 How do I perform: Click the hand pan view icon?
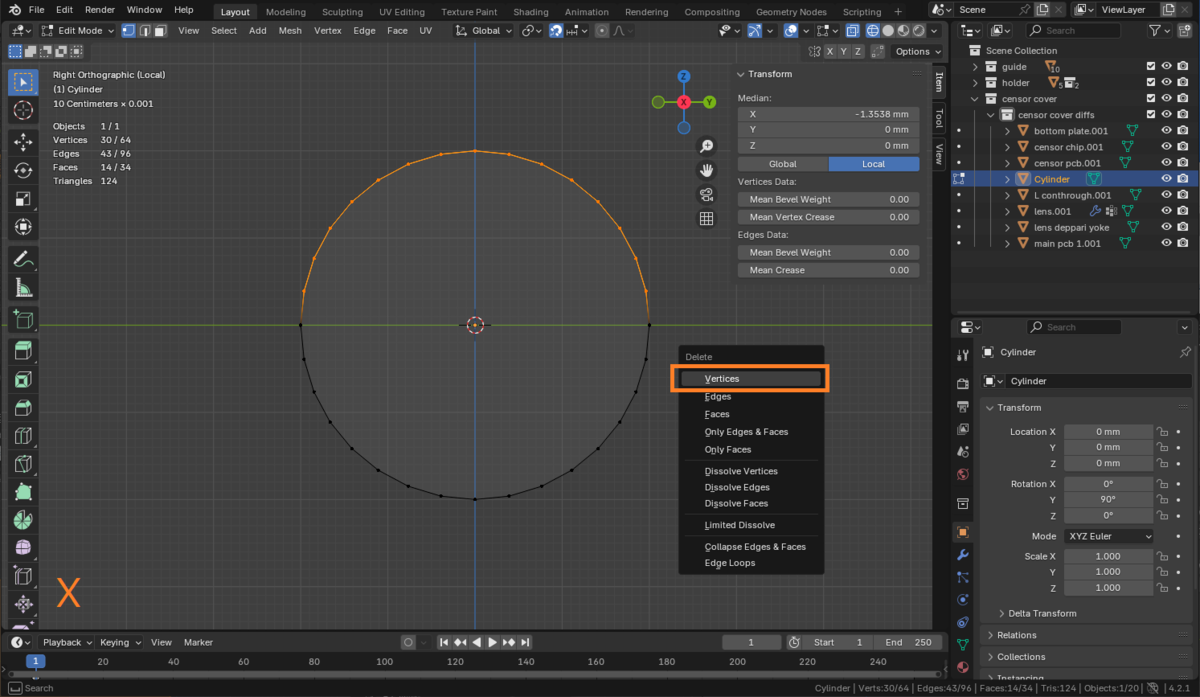click(x=706, y=170)
